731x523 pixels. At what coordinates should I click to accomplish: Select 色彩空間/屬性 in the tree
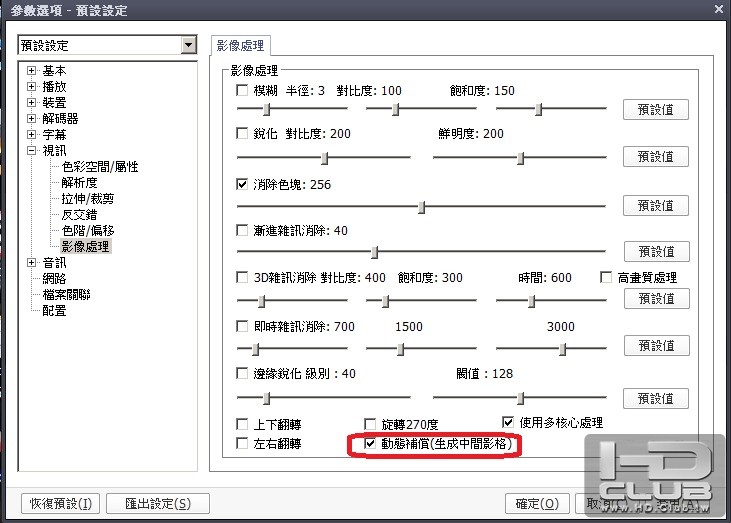tap(100, 167)
